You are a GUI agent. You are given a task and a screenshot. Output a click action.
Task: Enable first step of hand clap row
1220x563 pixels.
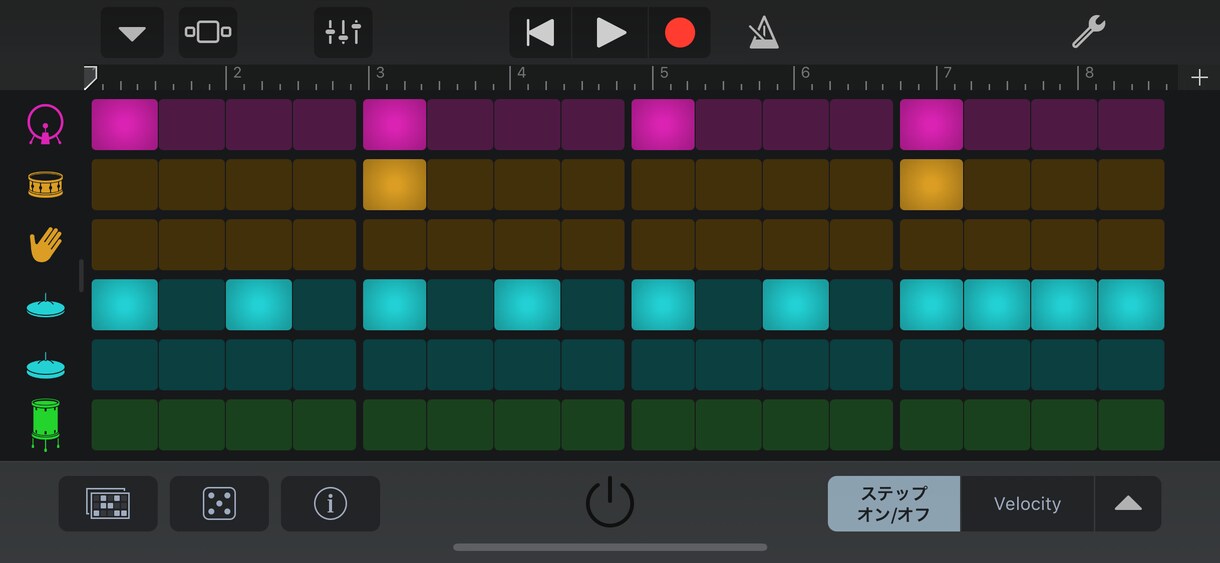coord(125,244)
